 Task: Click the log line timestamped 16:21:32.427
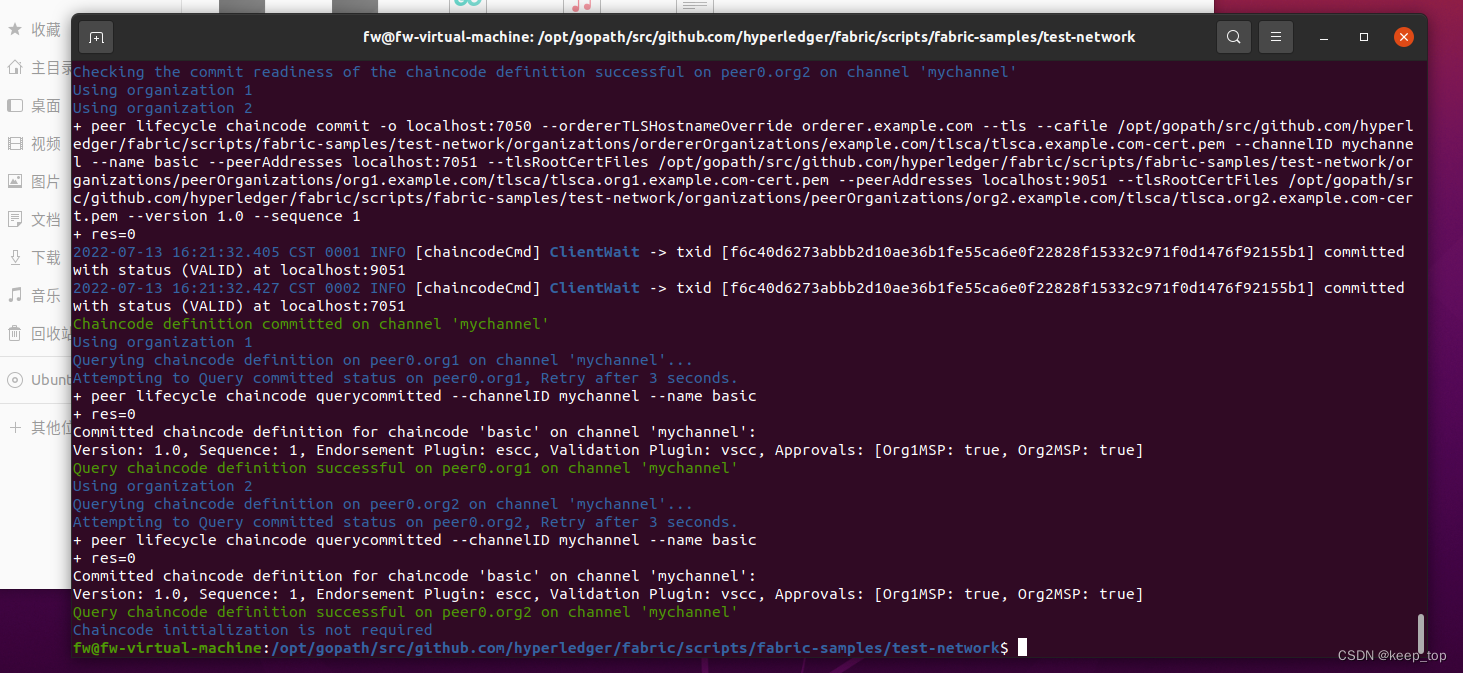[x=738, y=288]
